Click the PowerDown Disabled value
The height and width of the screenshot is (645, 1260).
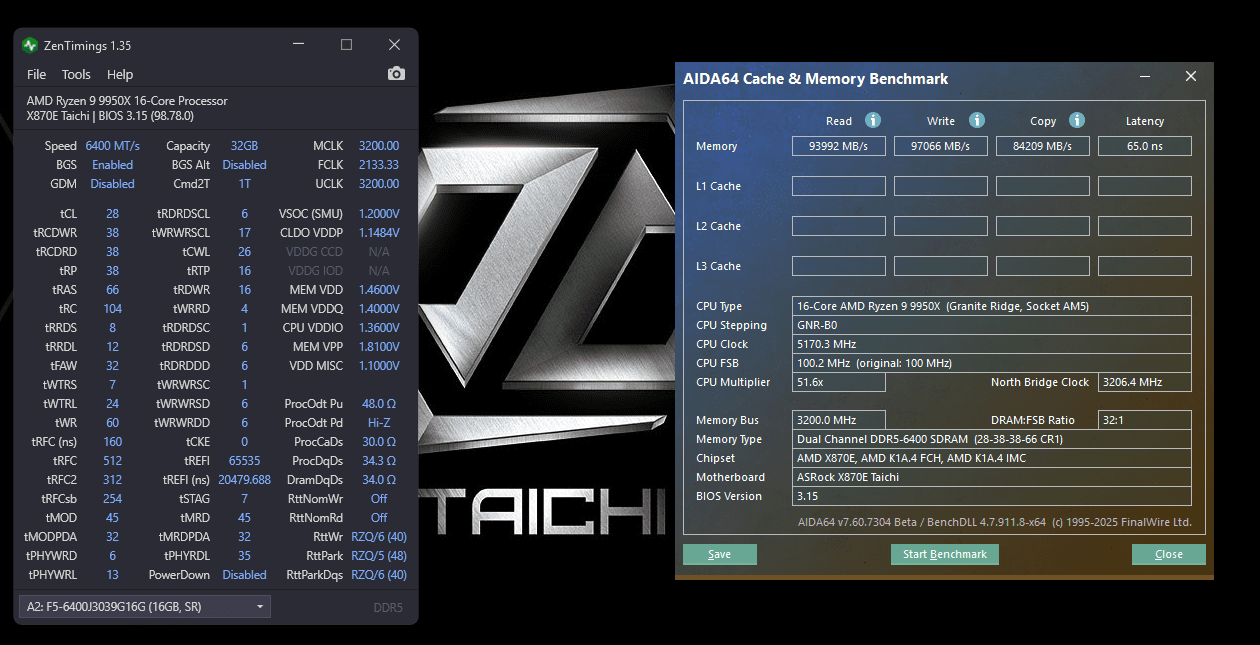(244, 575)
